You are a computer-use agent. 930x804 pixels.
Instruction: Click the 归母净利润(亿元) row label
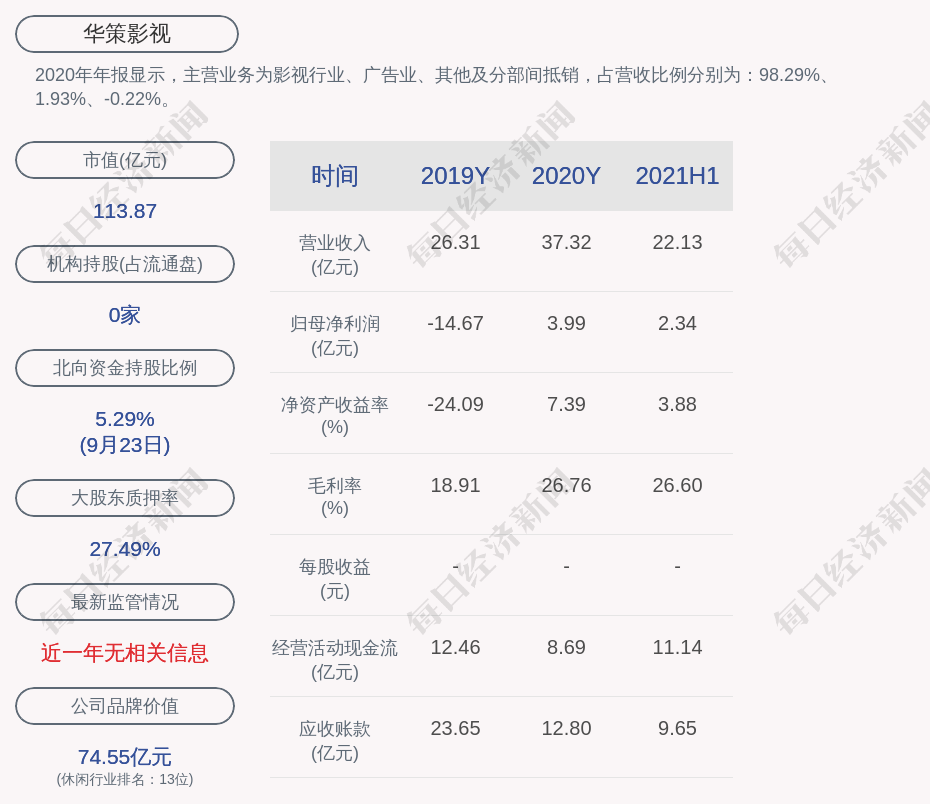pos(335,336)
